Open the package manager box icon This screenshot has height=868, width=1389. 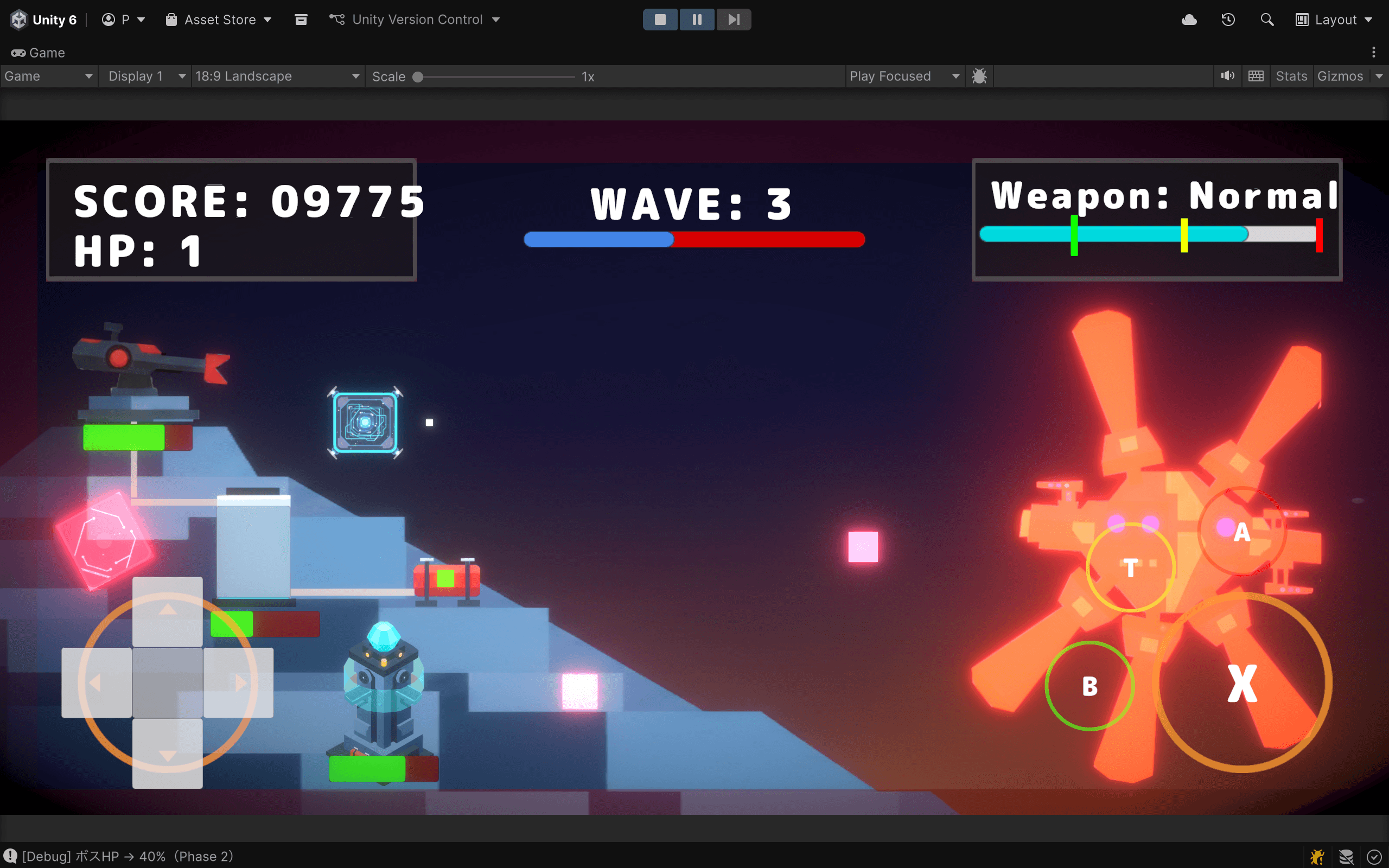(301, 20)
